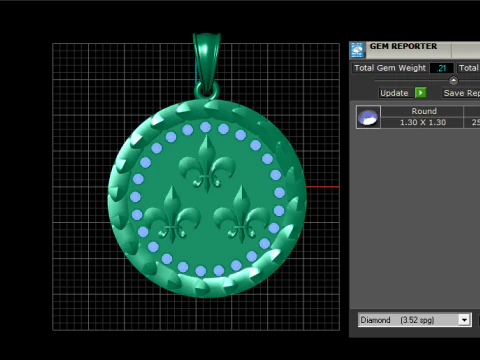Click the Save Report button
The width and height of the screenshot is (480, 360).
coord(461,93)
